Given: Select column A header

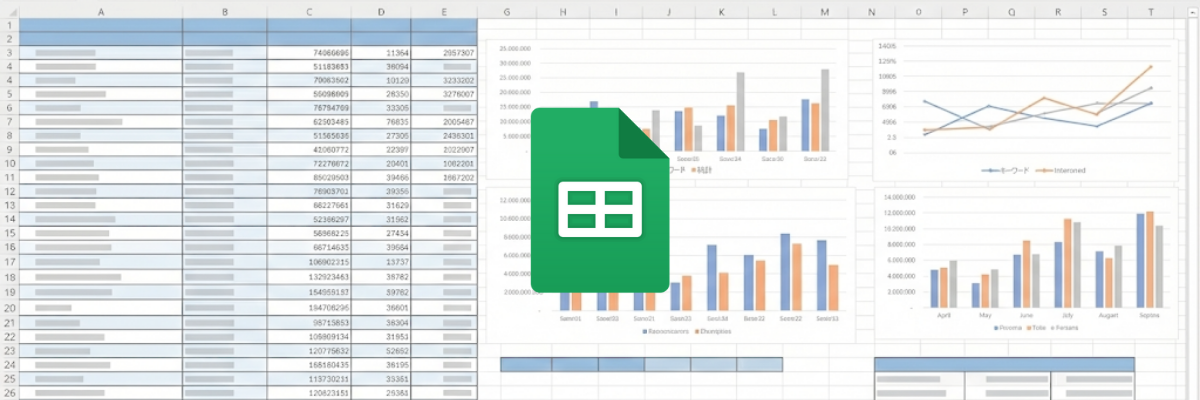Looking at the screenshot, I should pyautogui.click(x=101, y=11).
